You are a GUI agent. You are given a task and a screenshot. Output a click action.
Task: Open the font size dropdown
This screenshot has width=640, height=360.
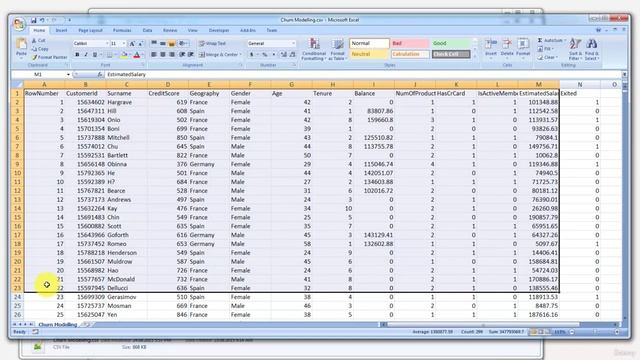pyautogui.click(x=124, y=43)
